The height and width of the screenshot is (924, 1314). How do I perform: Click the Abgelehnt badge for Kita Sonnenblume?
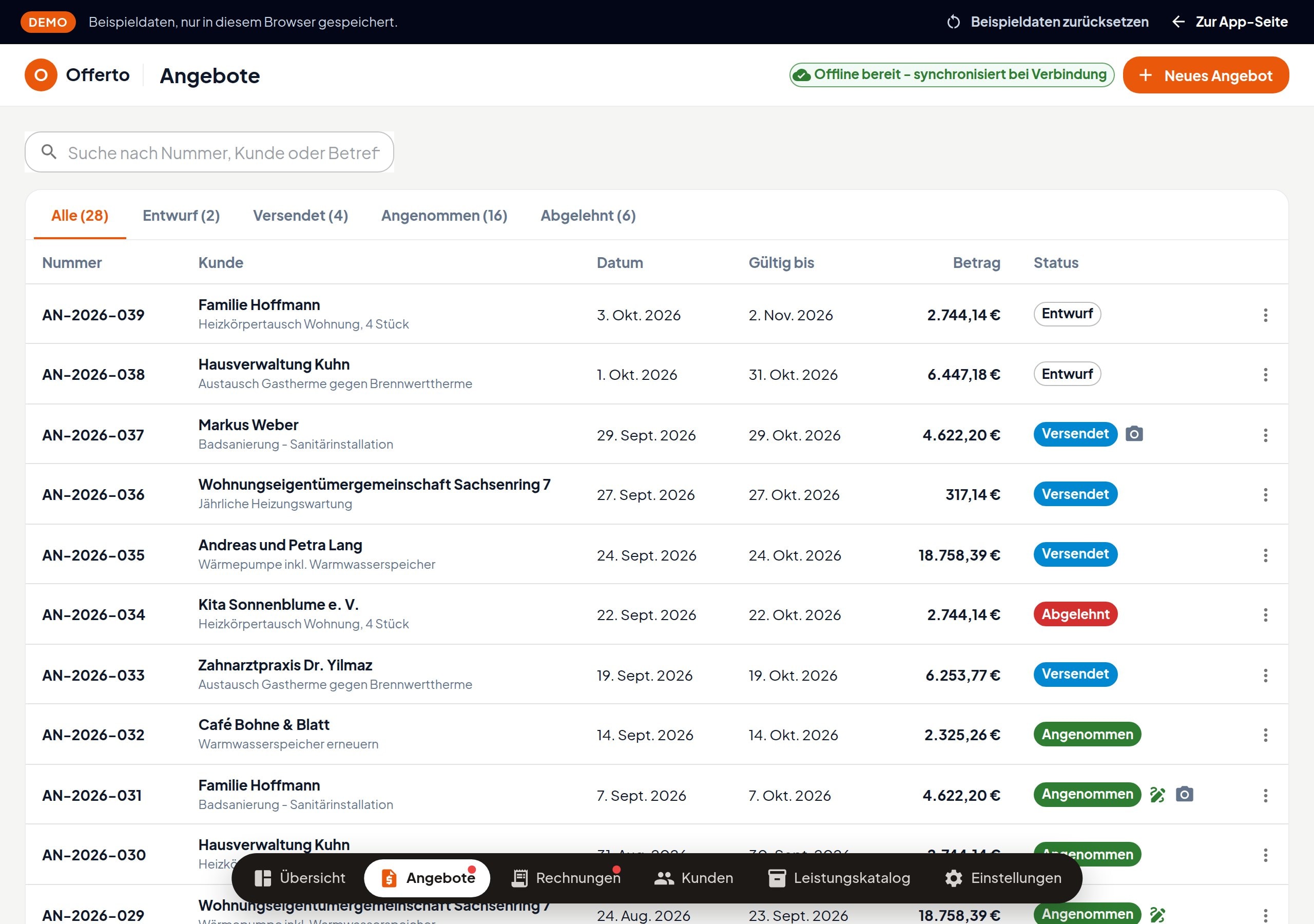(1075, 614)
